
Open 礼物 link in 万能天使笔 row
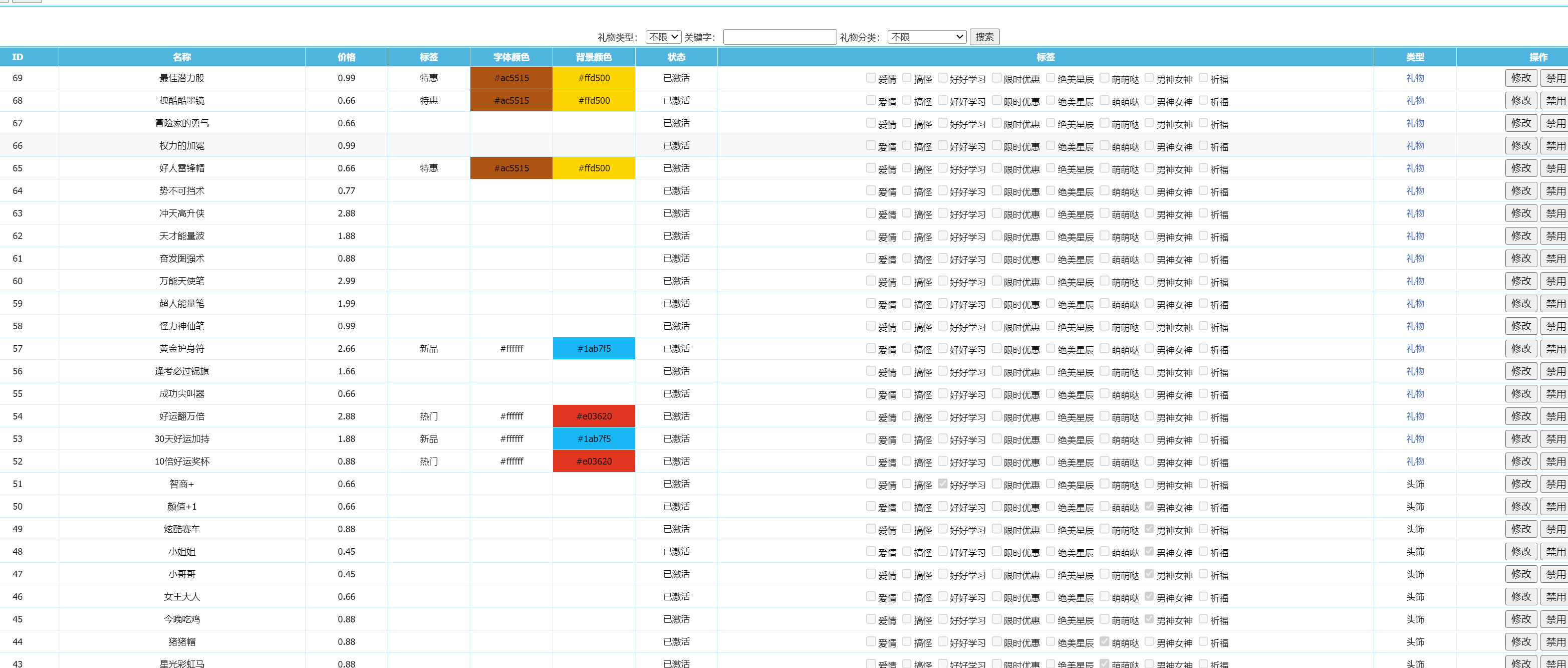(x=1415, y=281)
